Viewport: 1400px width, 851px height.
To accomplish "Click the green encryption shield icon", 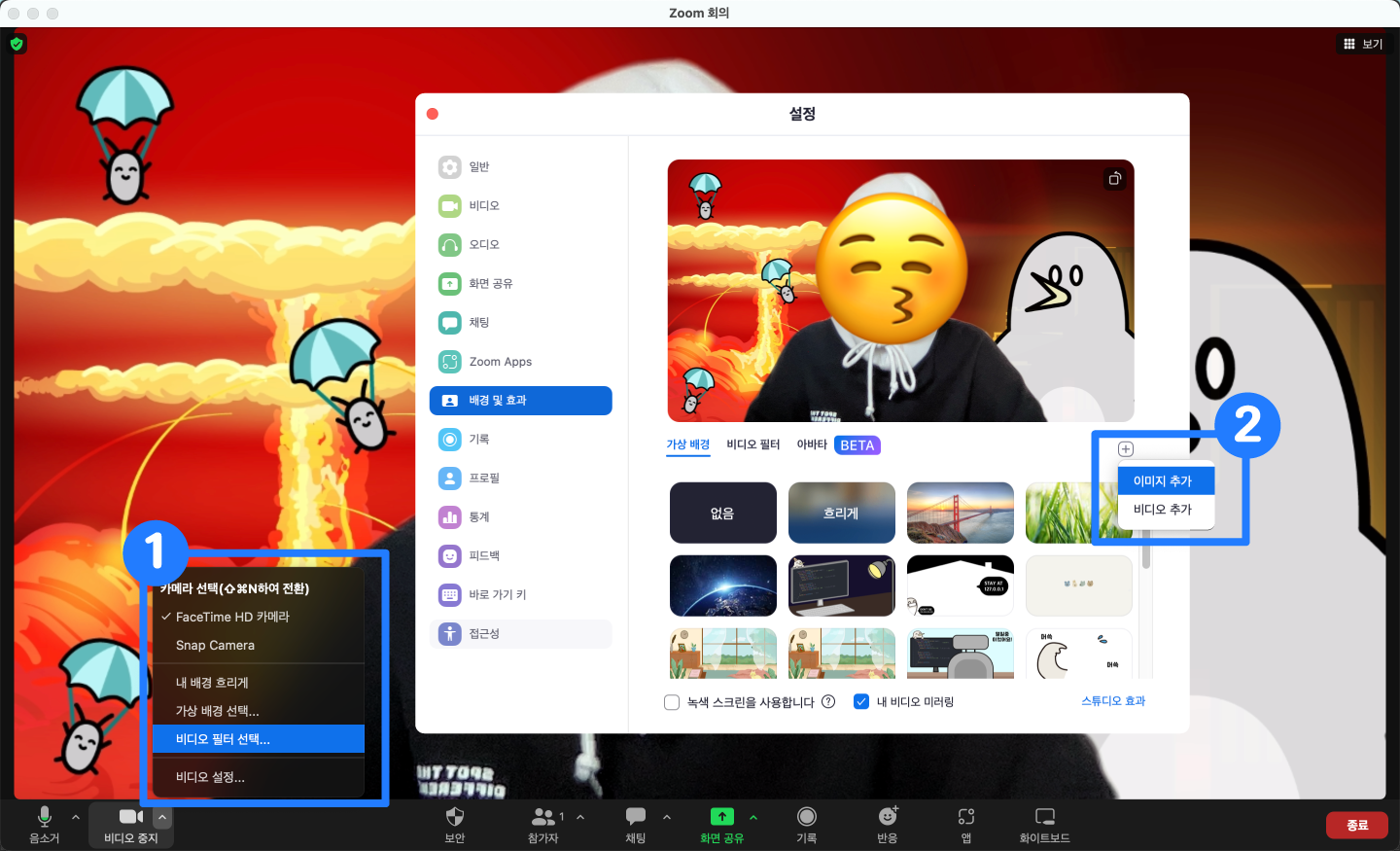I will (17, 44).
